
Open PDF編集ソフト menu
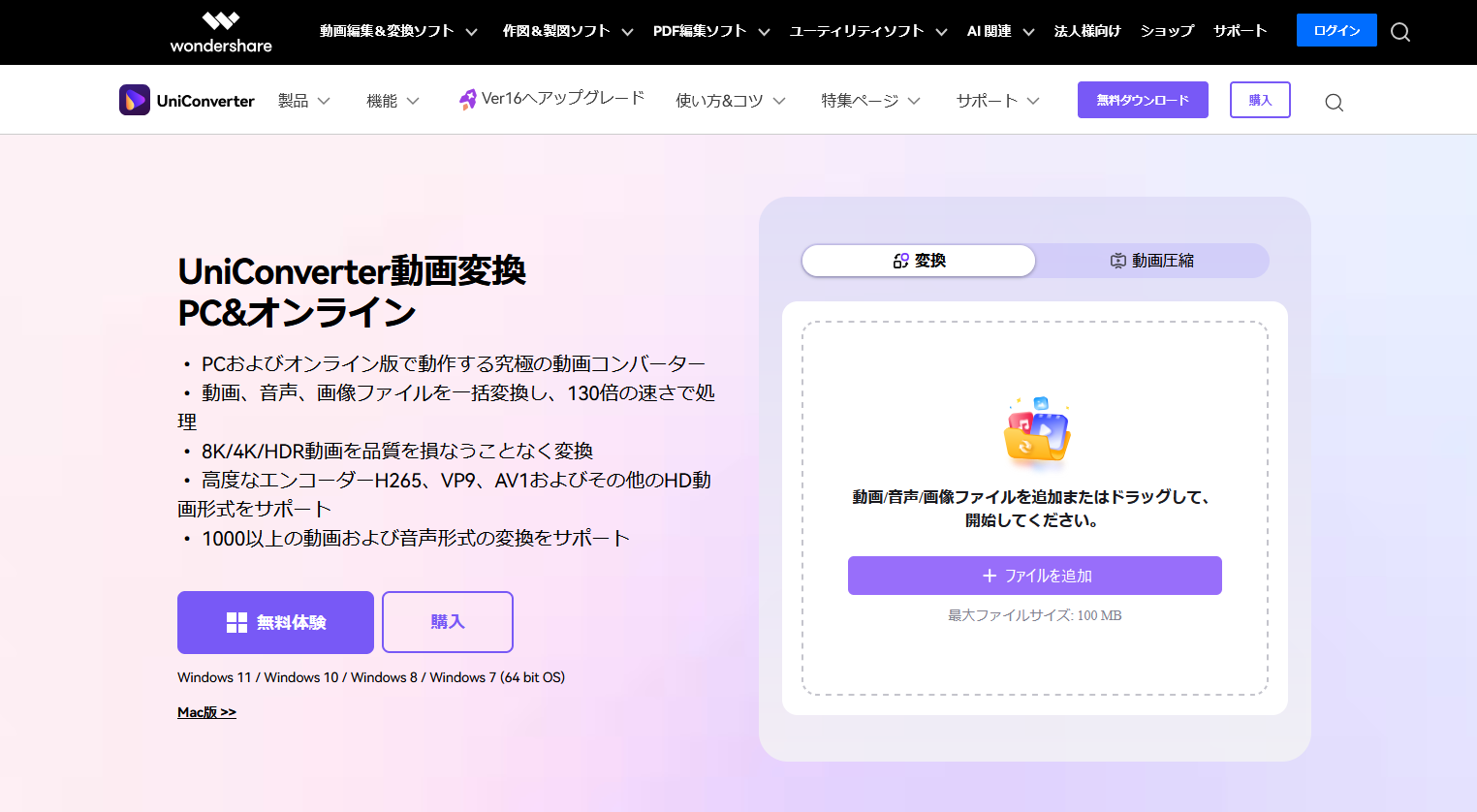700,31
